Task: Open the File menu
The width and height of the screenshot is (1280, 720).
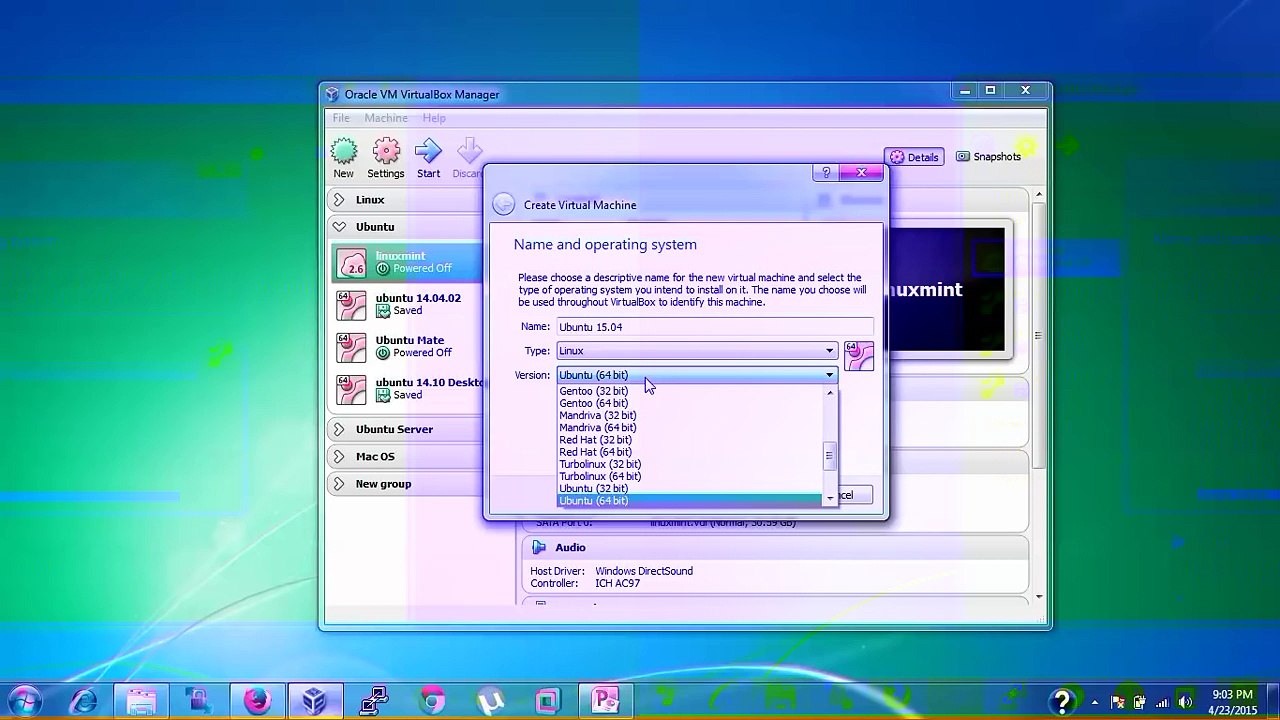Action: pyautogui.click(x=341, y=118)
